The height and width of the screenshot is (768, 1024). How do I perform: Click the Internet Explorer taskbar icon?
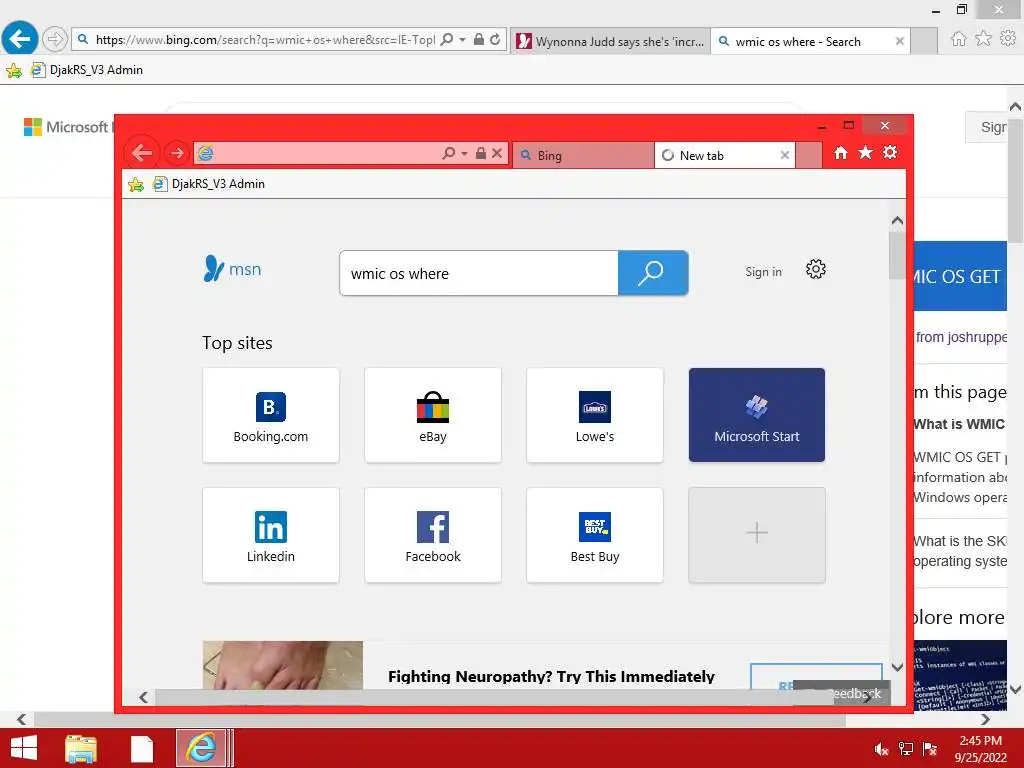(201, 748)
